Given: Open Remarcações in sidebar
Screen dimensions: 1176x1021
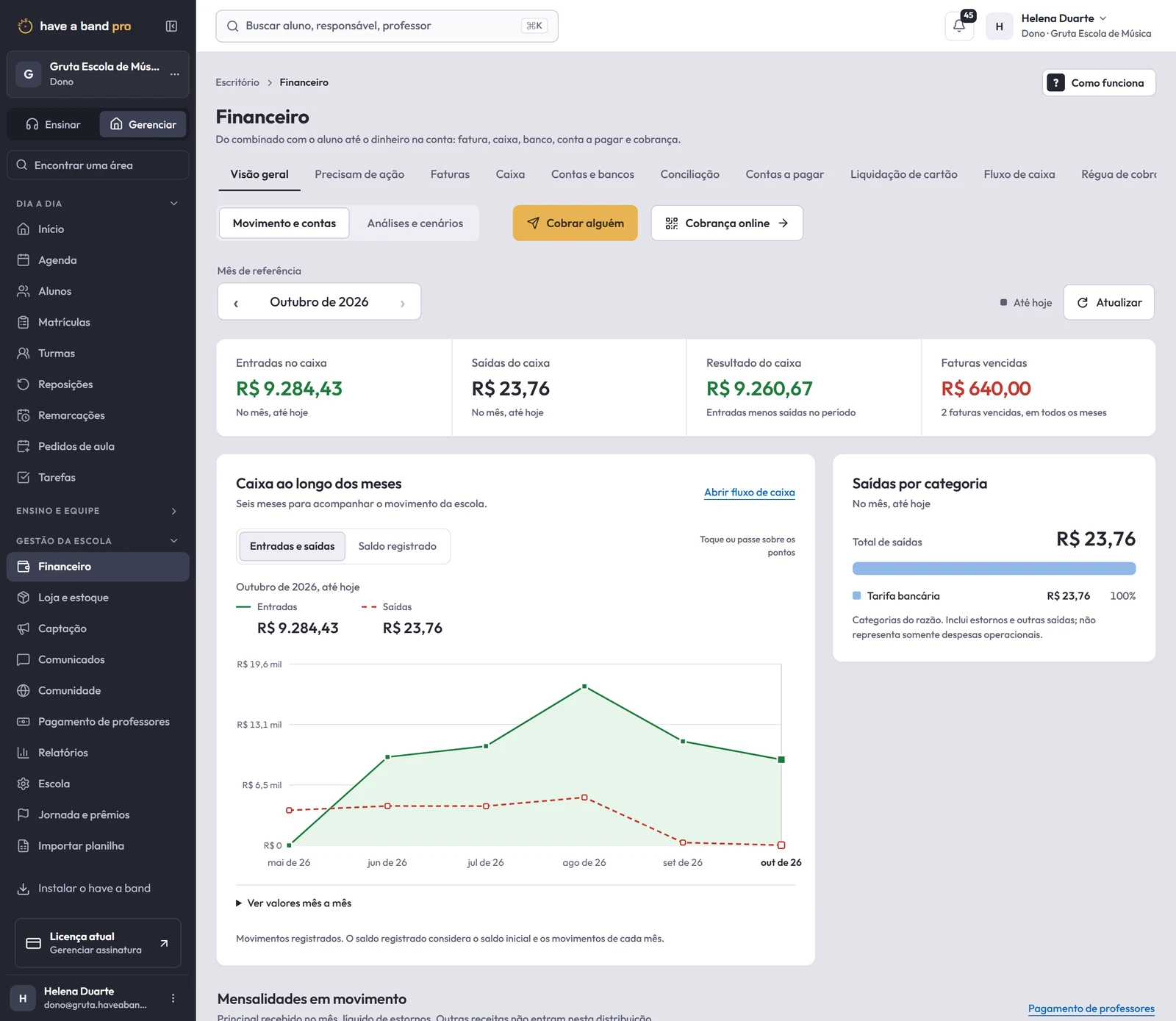Looking at the screenshot, I should 98,415.
